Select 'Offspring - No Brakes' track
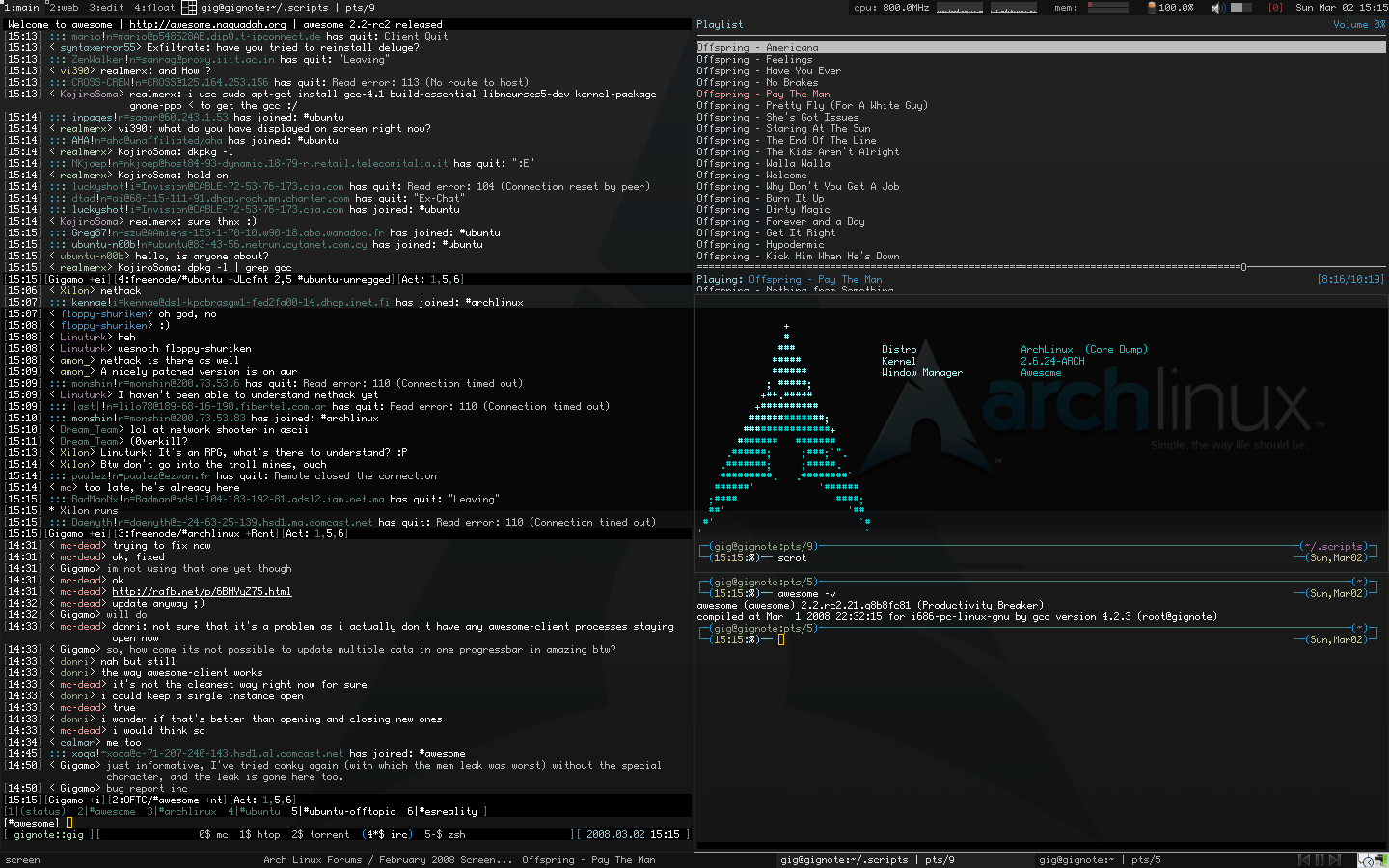Screen dimensions: 1389x868 [x=757, y=82]
